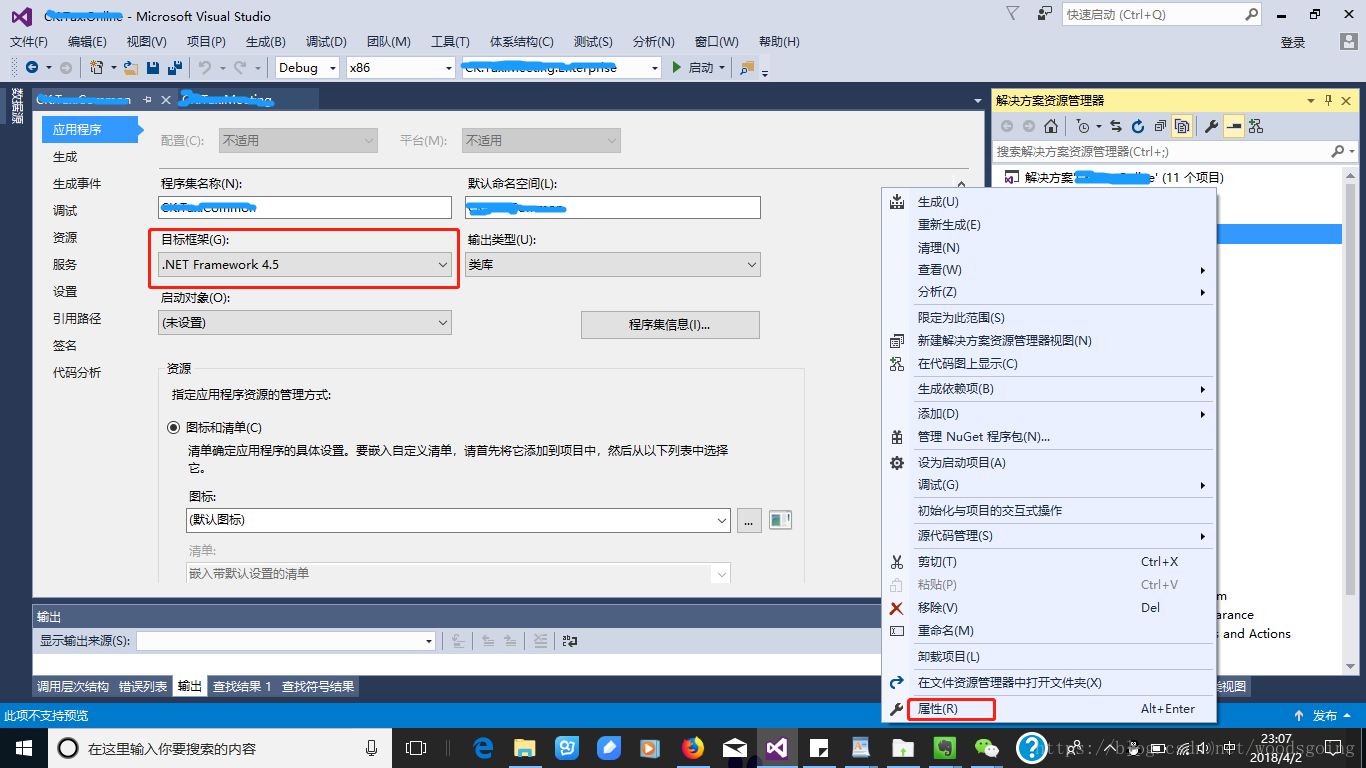Click the 发布 publish button in status bar
Viewport: 1366px width, 768px height.
point(1323,716)
